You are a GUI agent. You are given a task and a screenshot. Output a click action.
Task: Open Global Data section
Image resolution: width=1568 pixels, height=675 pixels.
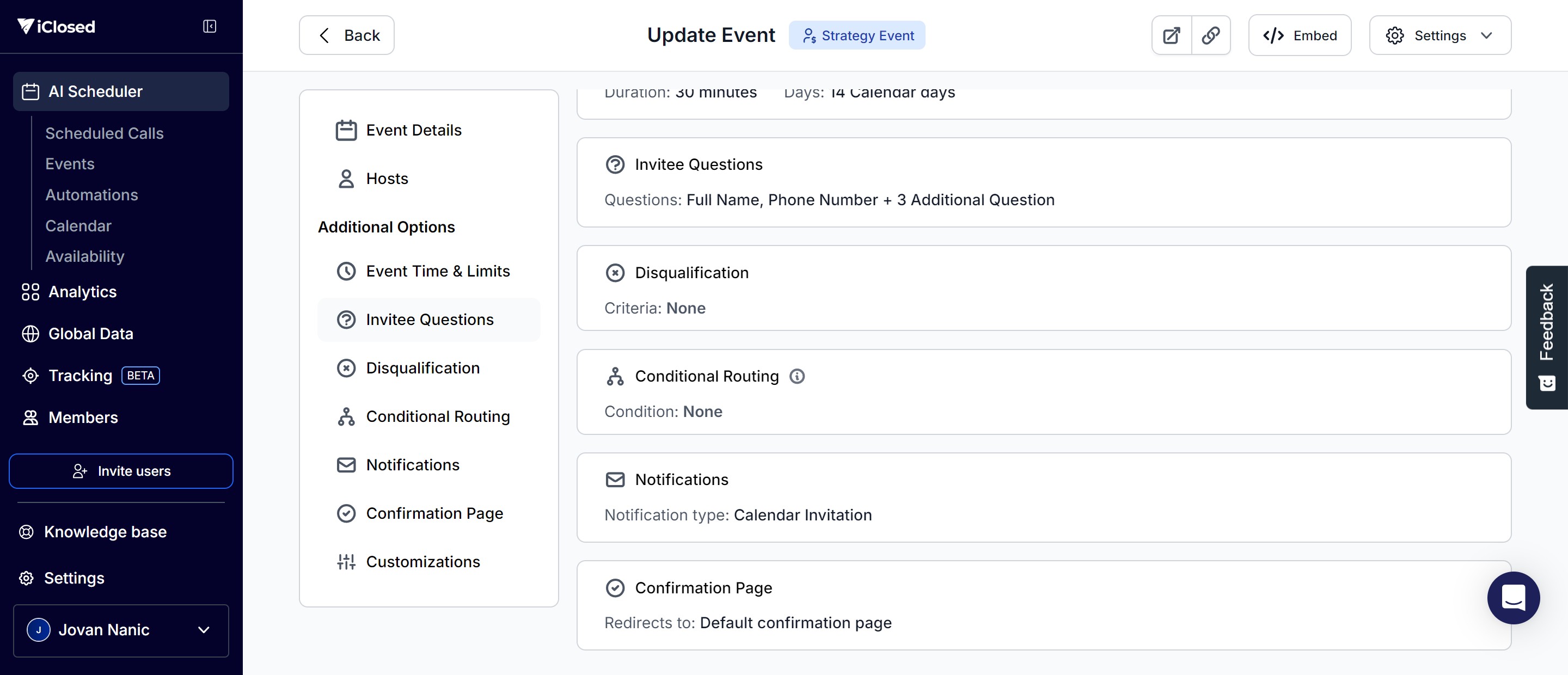coord(91,334)
